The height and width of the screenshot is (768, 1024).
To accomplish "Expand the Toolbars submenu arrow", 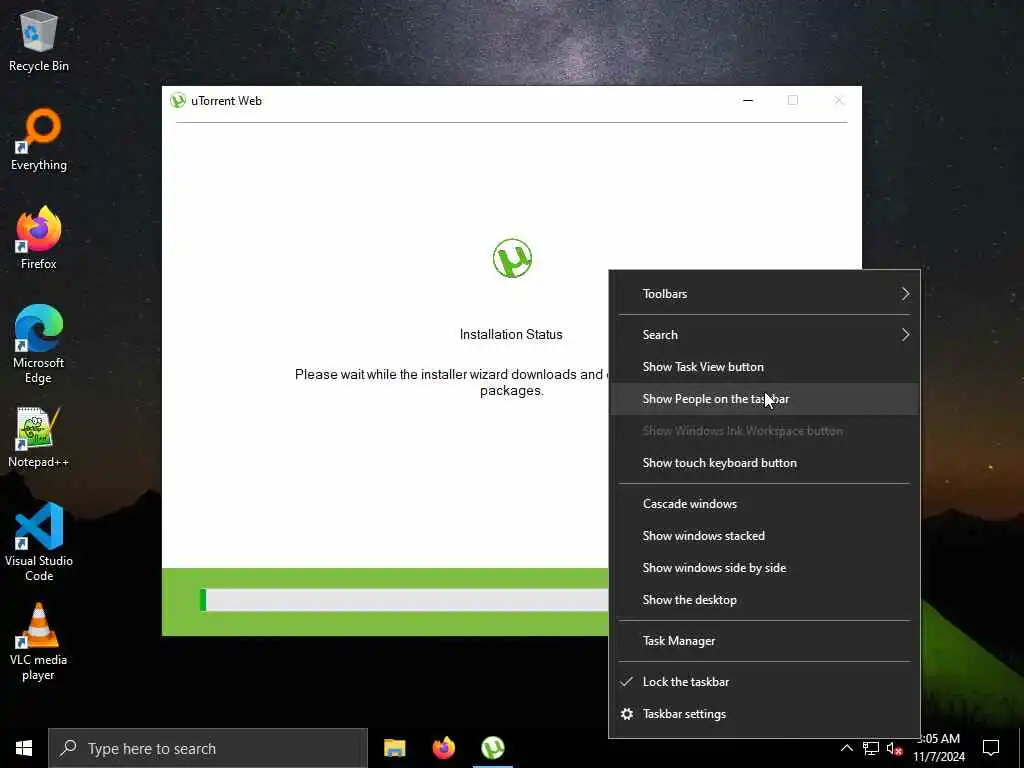I will point(905,294).
